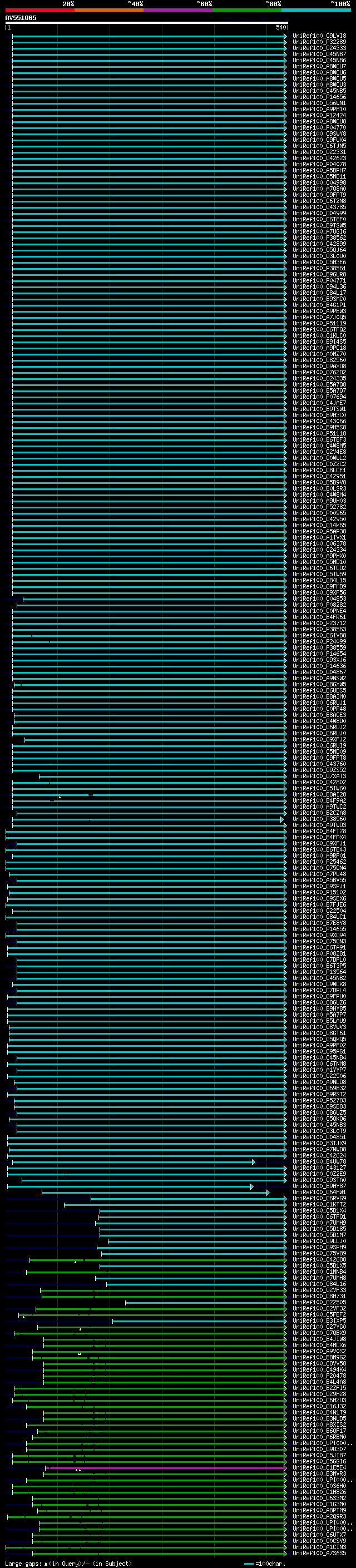Click the UniRef100_B7FJE6 hit label
The height and width of the screenshot is (1568, 356).
[319, 904]
